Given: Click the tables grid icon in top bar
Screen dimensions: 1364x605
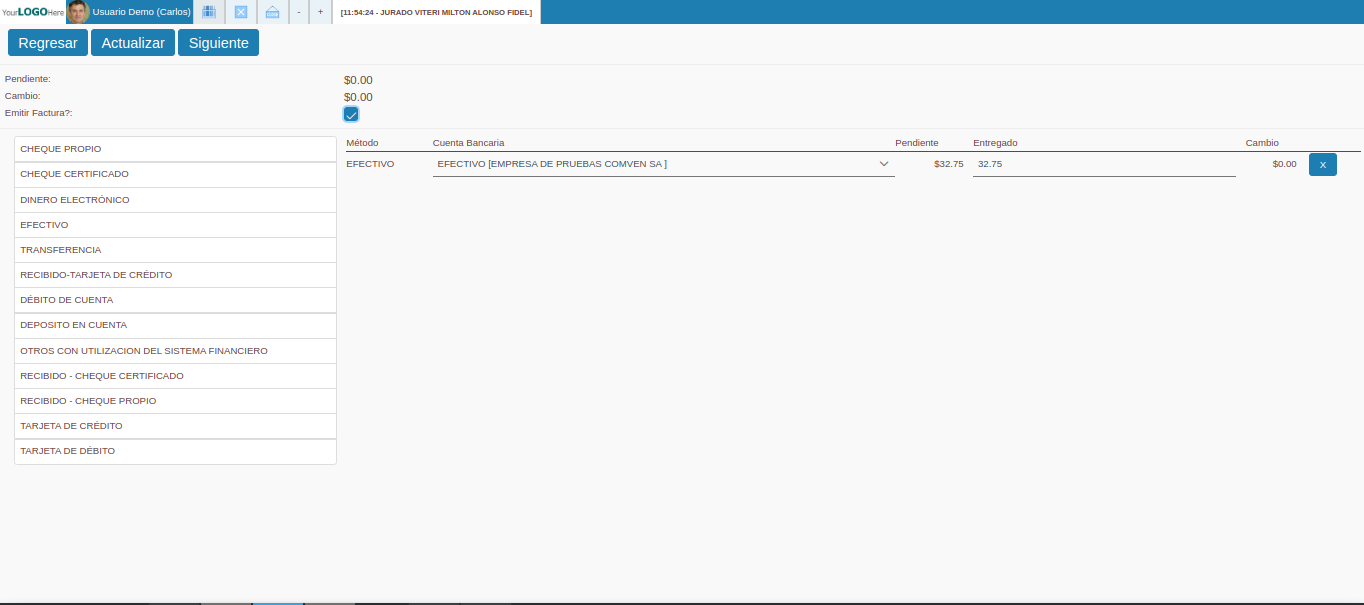Looking at the screenshot, I should point(208,12).
